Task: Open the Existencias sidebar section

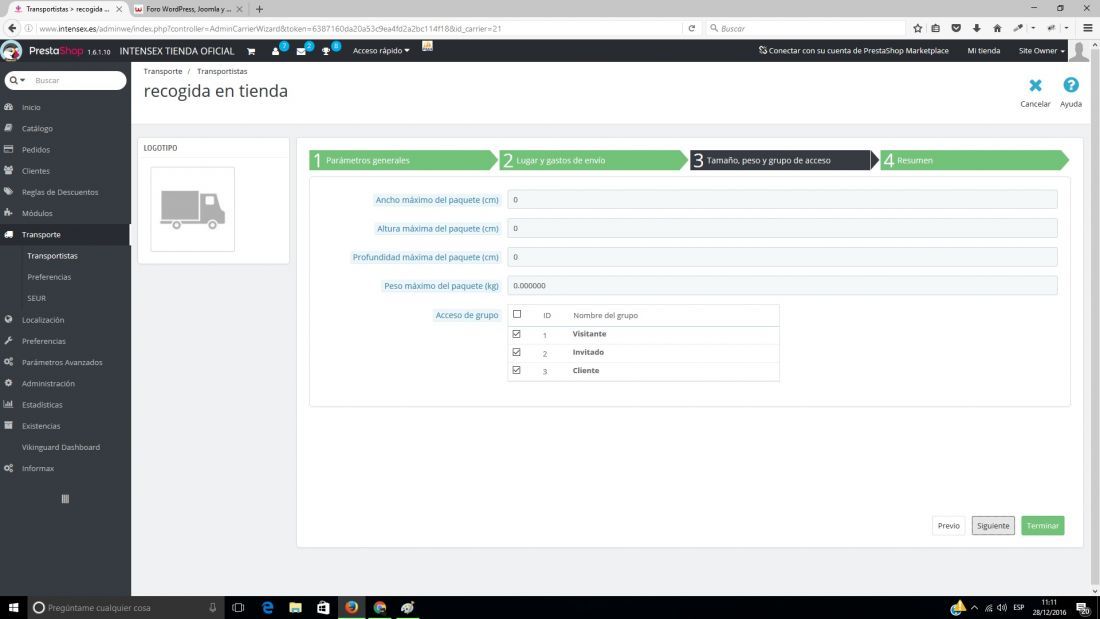Action: [x=41, y=426]
